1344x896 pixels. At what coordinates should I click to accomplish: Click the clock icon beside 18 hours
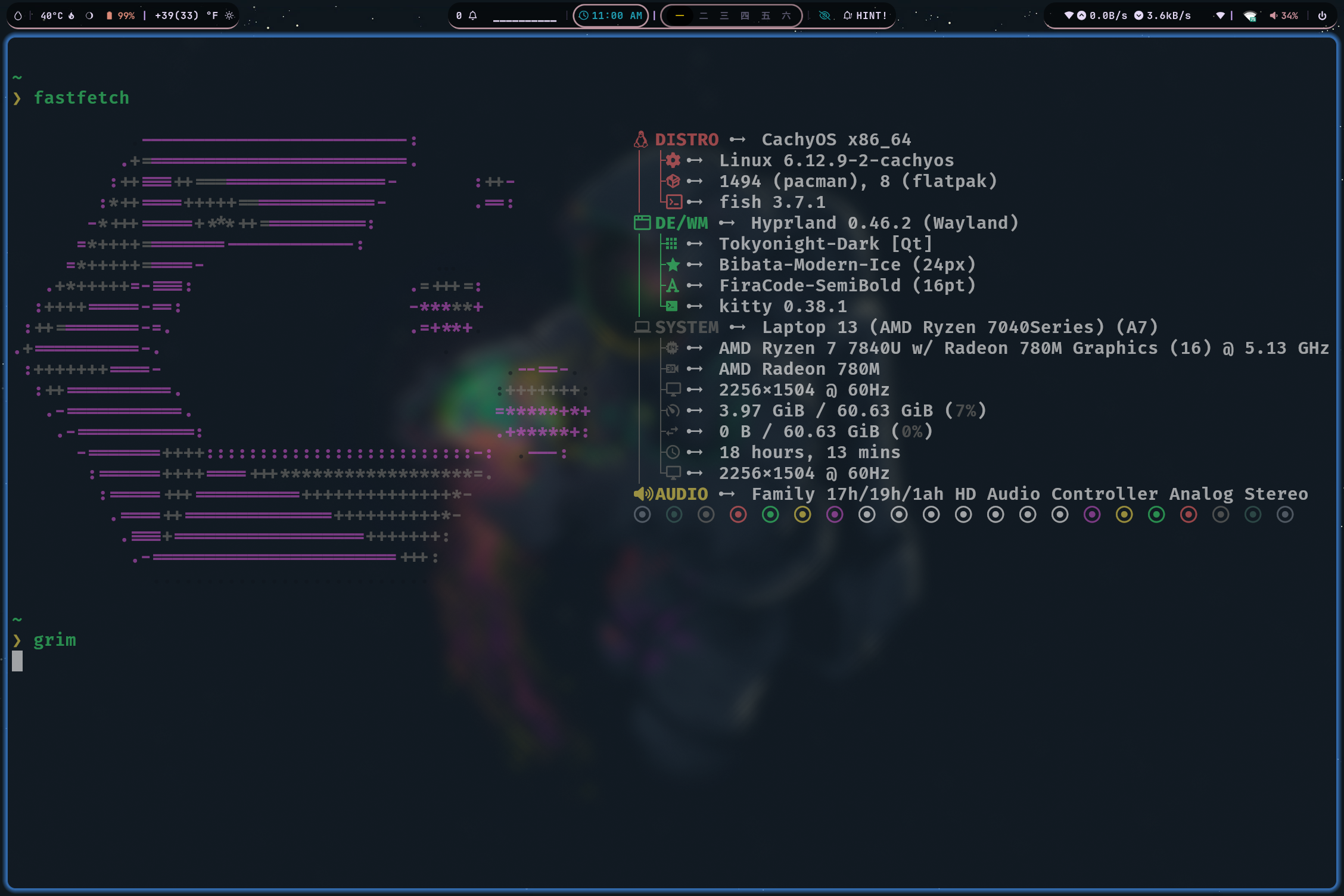(673, 452)
